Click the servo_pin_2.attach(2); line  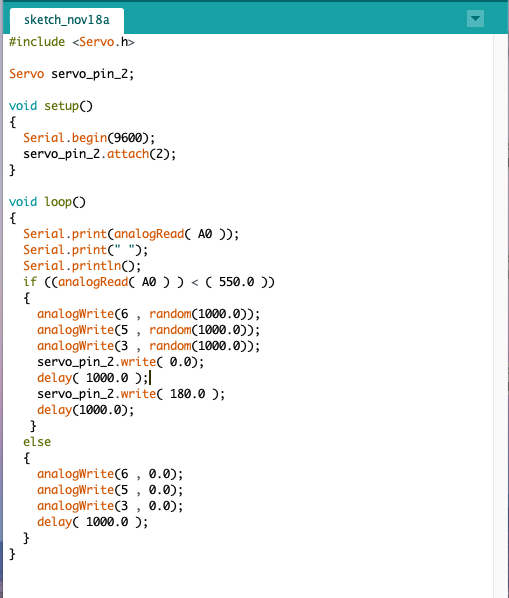100,154
